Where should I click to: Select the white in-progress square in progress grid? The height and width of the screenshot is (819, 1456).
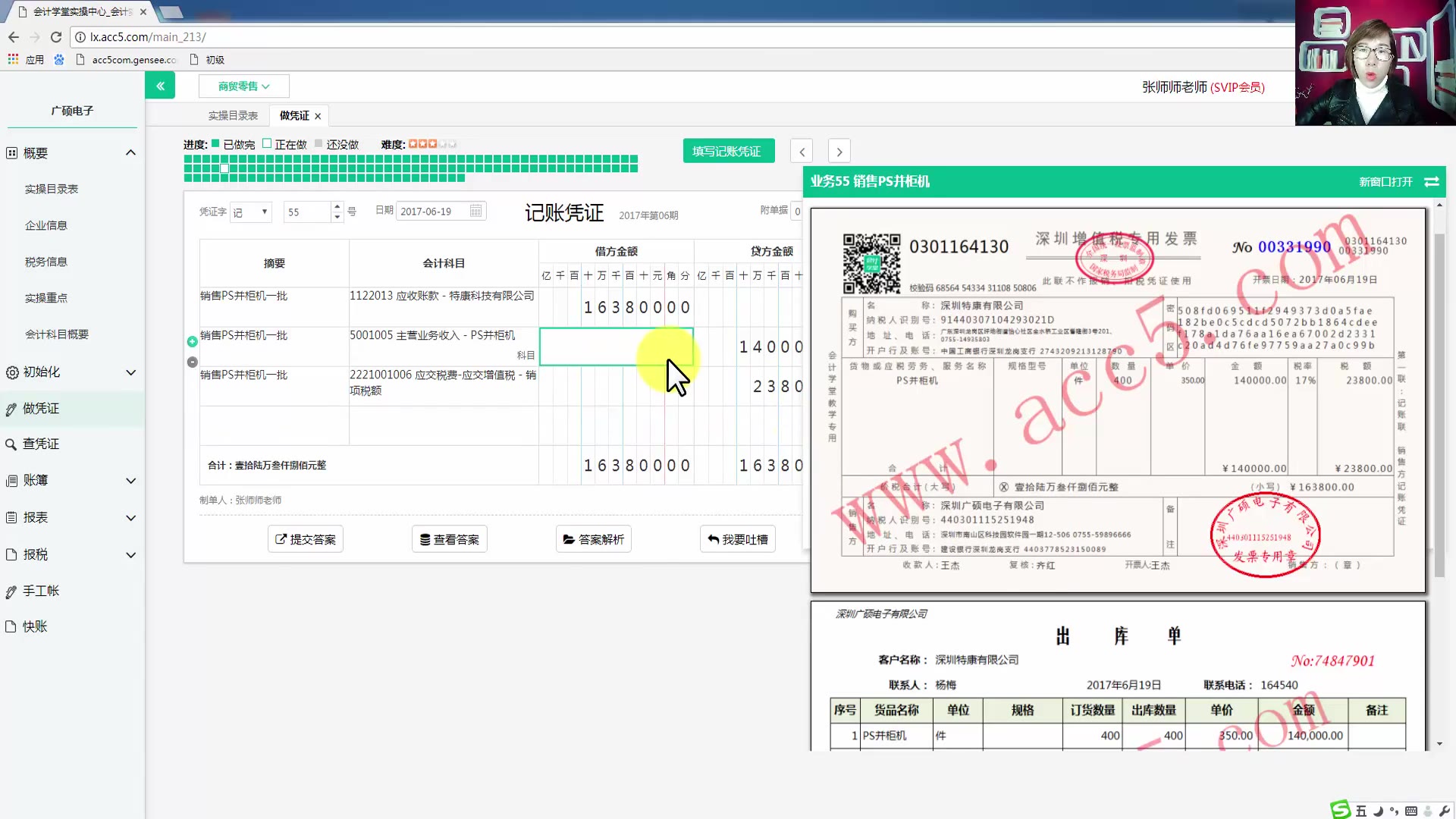click(x=224, y=168)
